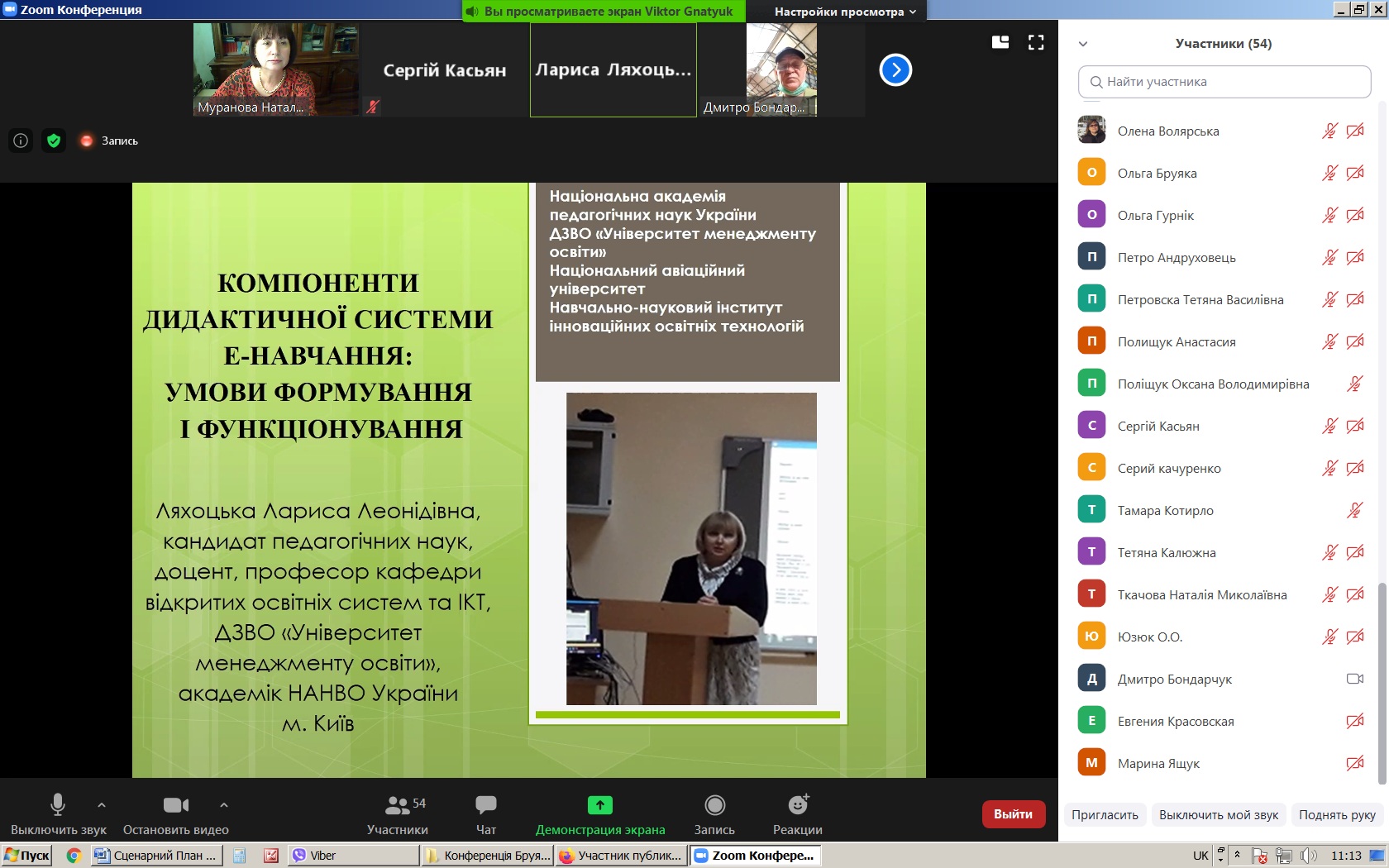This screenshot has height=868, width=1389.
Task: Mute the microphone
Action: point(58,804)
